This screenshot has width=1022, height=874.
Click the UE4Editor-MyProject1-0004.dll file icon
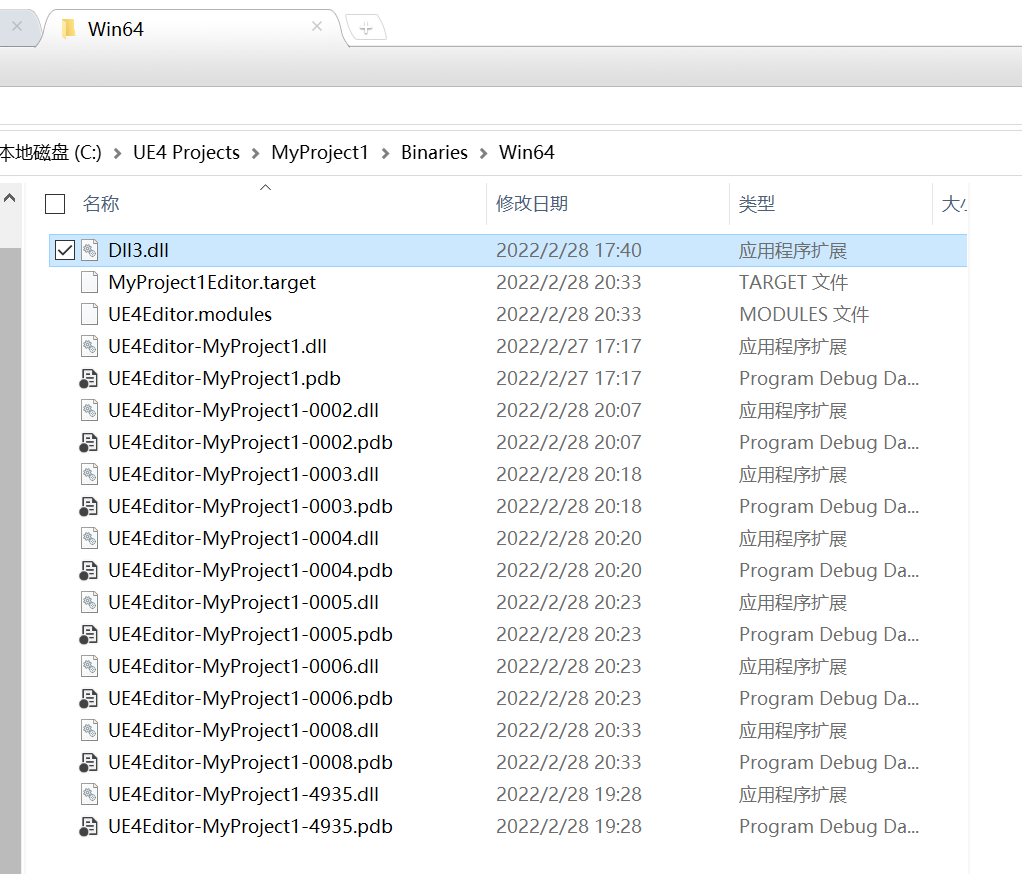tap(89, 538)
